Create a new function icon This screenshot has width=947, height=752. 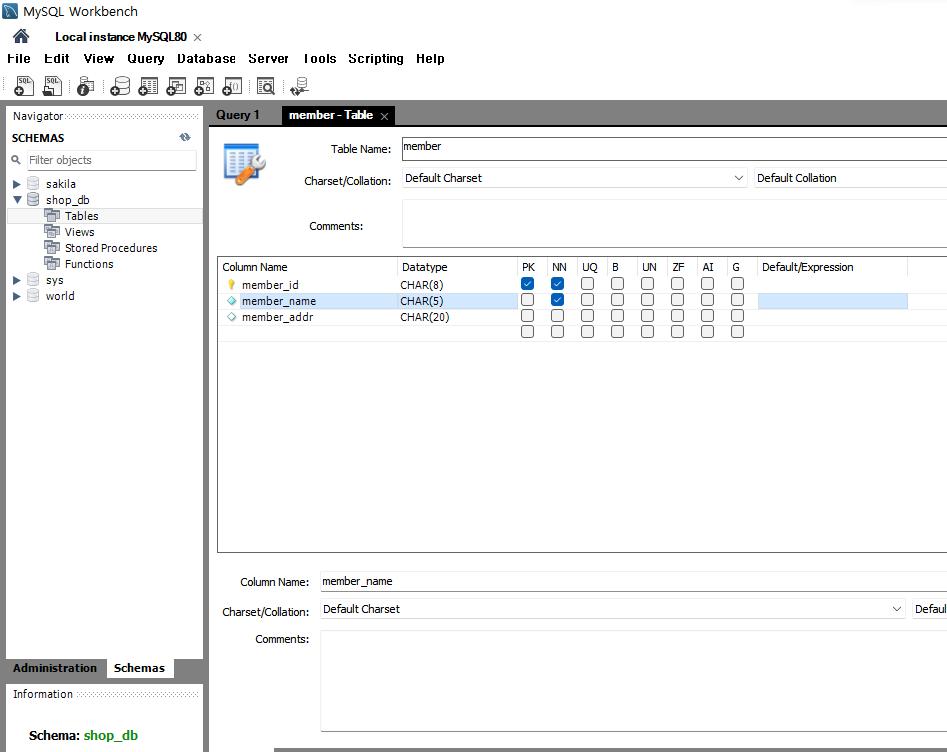pyautogui.click(x=232, y=86)
